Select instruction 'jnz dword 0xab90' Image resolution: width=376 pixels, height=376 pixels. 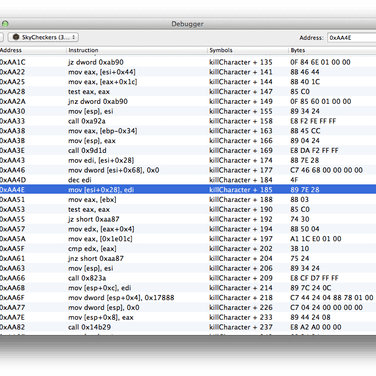click(98, 101)
